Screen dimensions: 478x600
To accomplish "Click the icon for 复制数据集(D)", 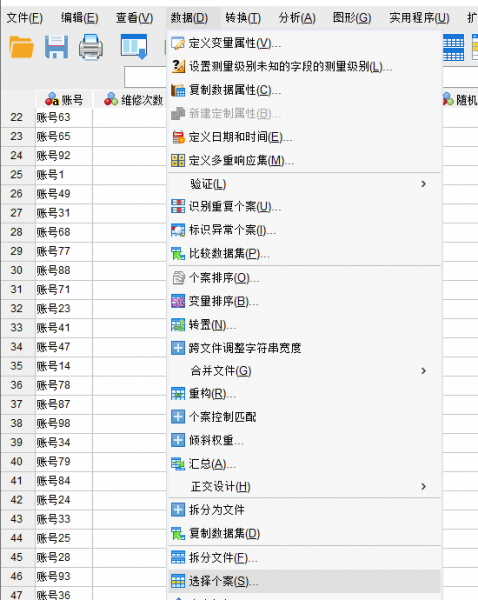I will pyautogui.click(x=178, y=533).
